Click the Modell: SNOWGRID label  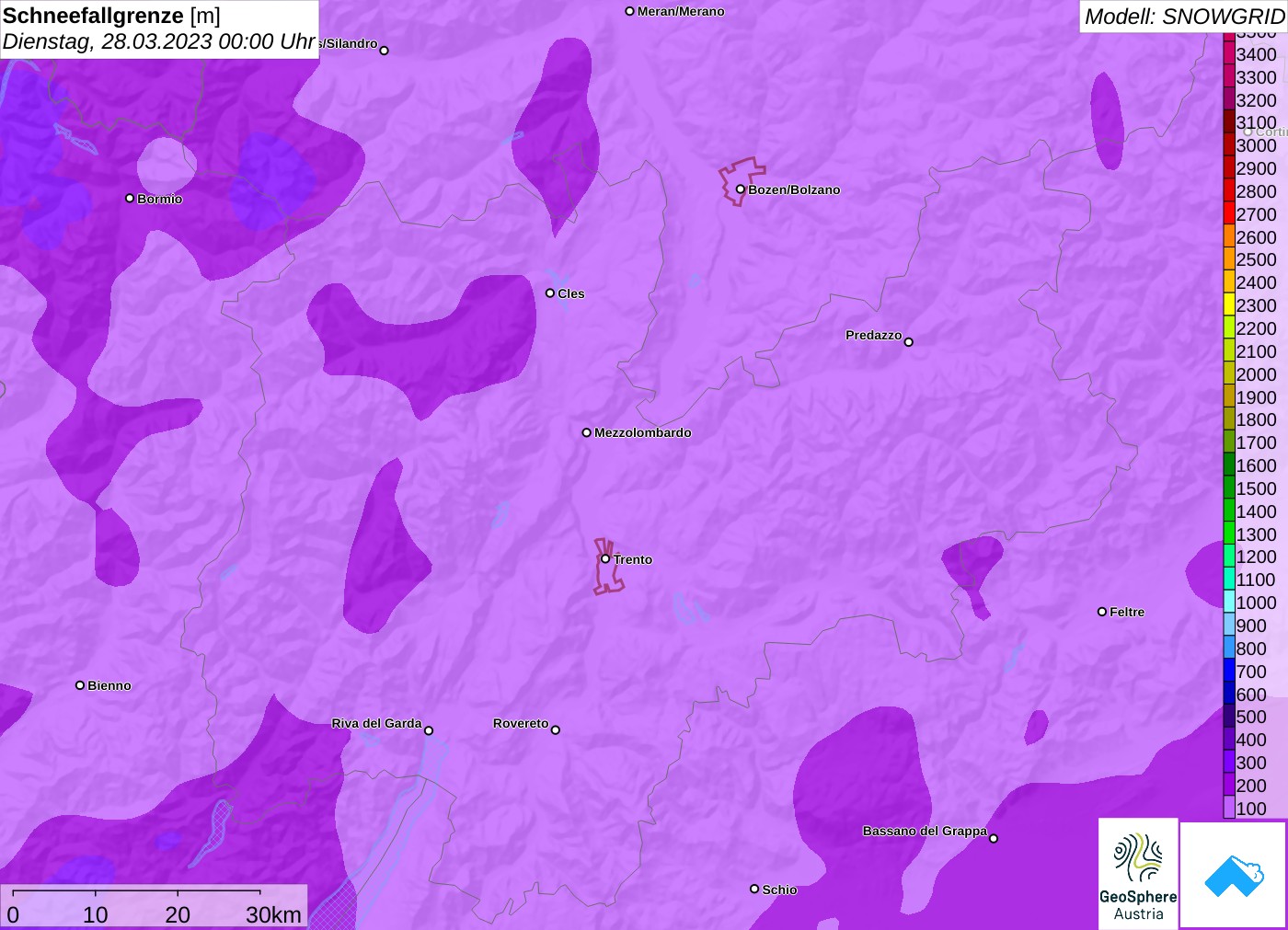(1184, 17)
